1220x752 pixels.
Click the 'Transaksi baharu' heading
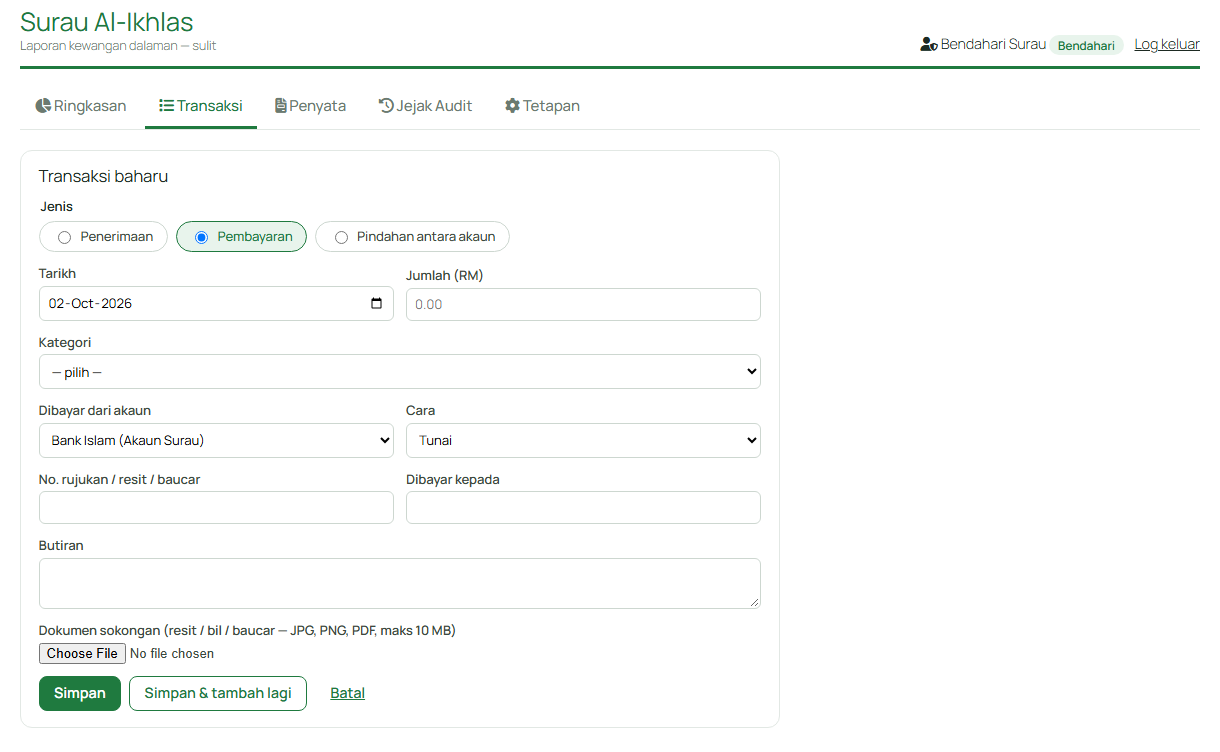point(103,176)
